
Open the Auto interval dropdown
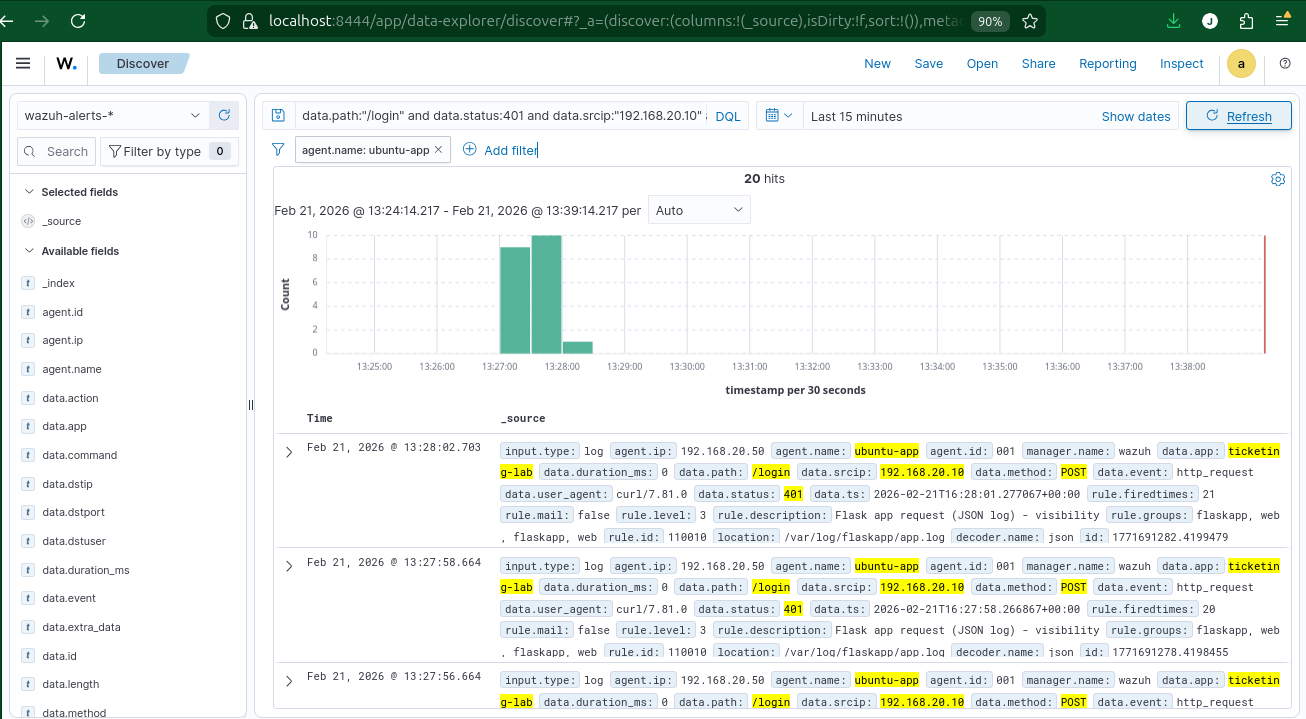pyautogui.click(x=699, y=210)
